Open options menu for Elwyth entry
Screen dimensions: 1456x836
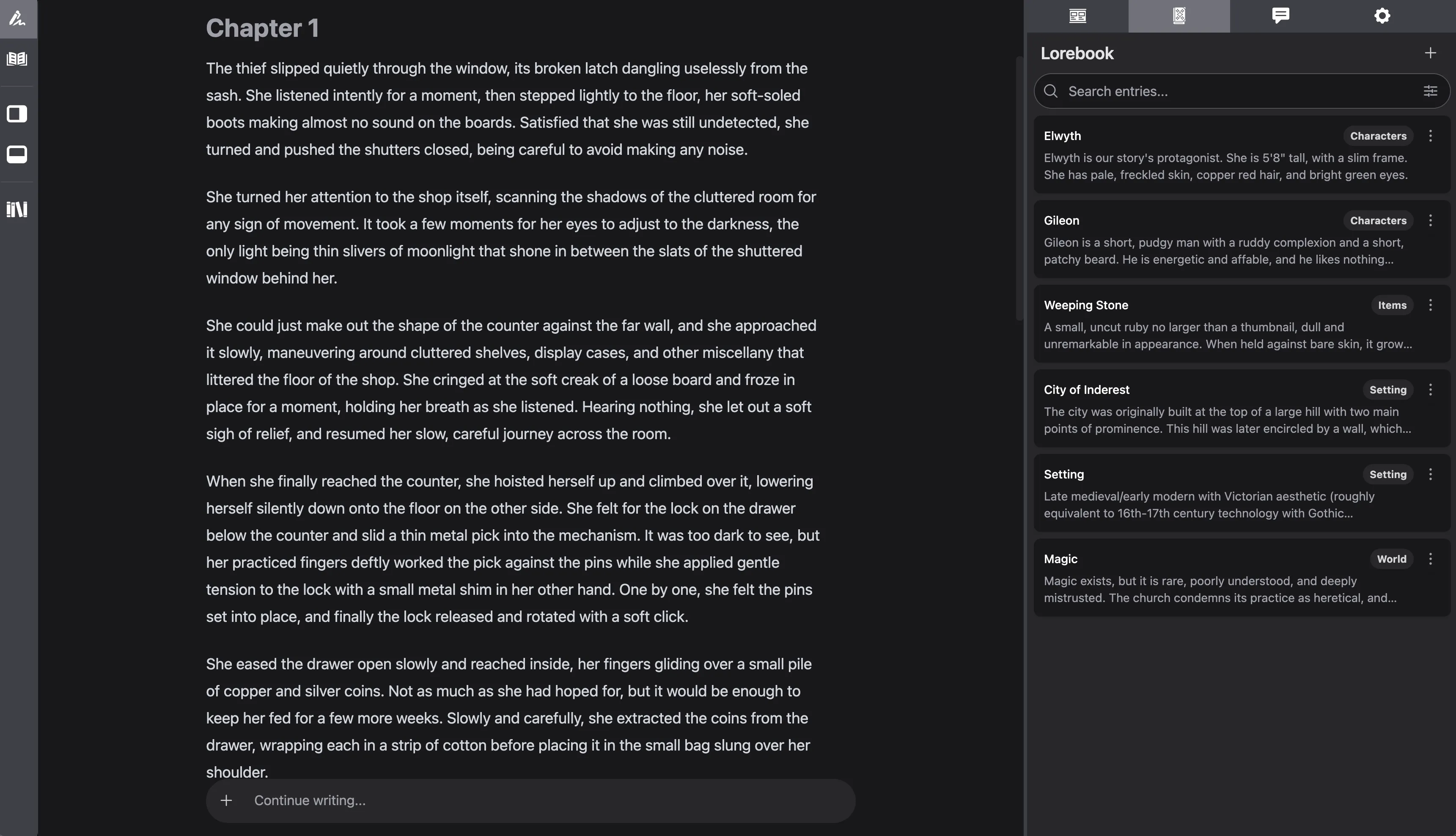(1430, 135)
